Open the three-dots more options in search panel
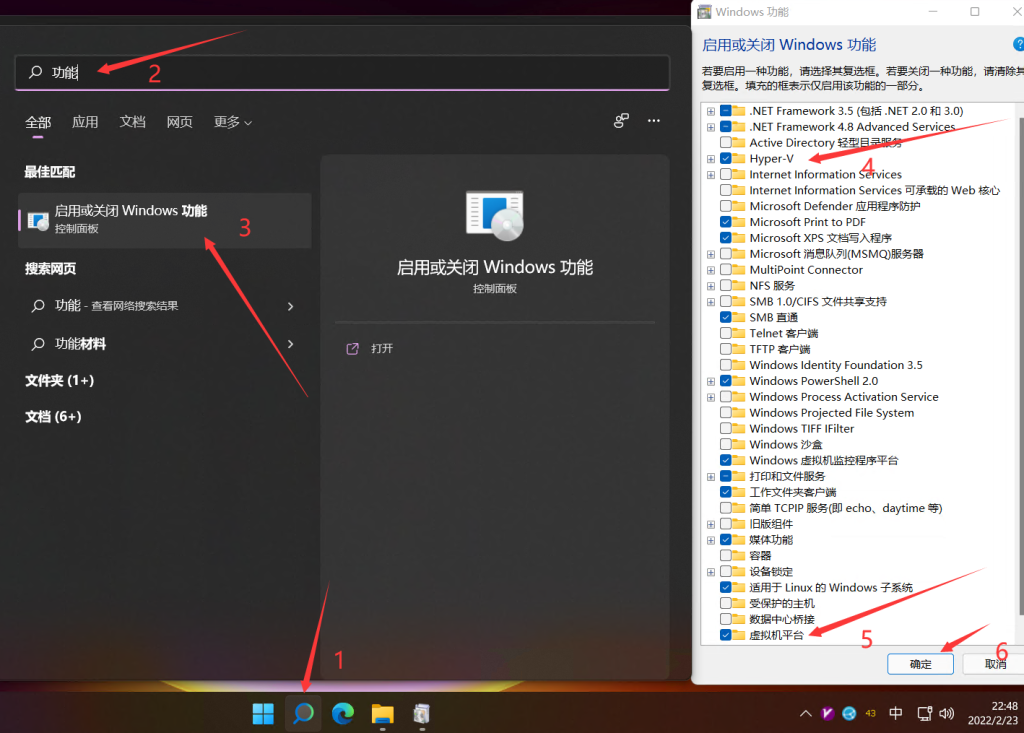 (x=654, y=121)
